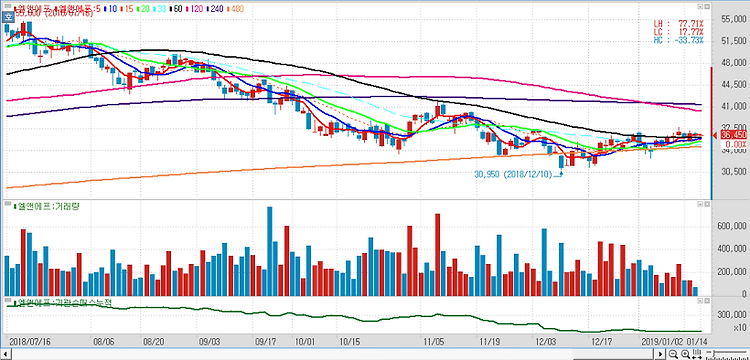Click the bar spacing arrows icon

(697, 354)
